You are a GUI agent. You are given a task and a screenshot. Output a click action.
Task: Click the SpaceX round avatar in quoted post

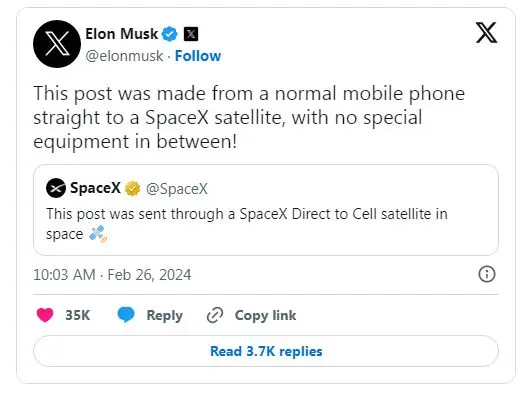click(56, 188)
